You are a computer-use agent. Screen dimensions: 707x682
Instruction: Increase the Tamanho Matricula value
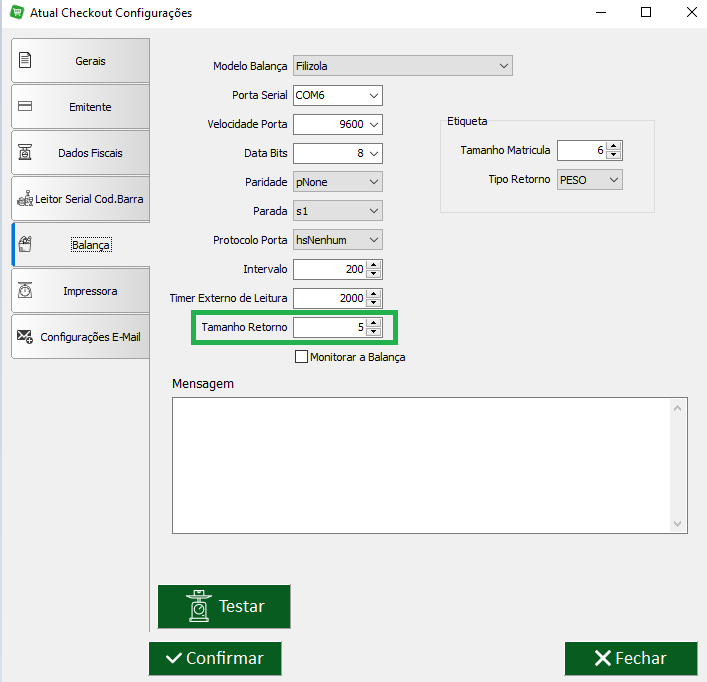coord(614,146)
